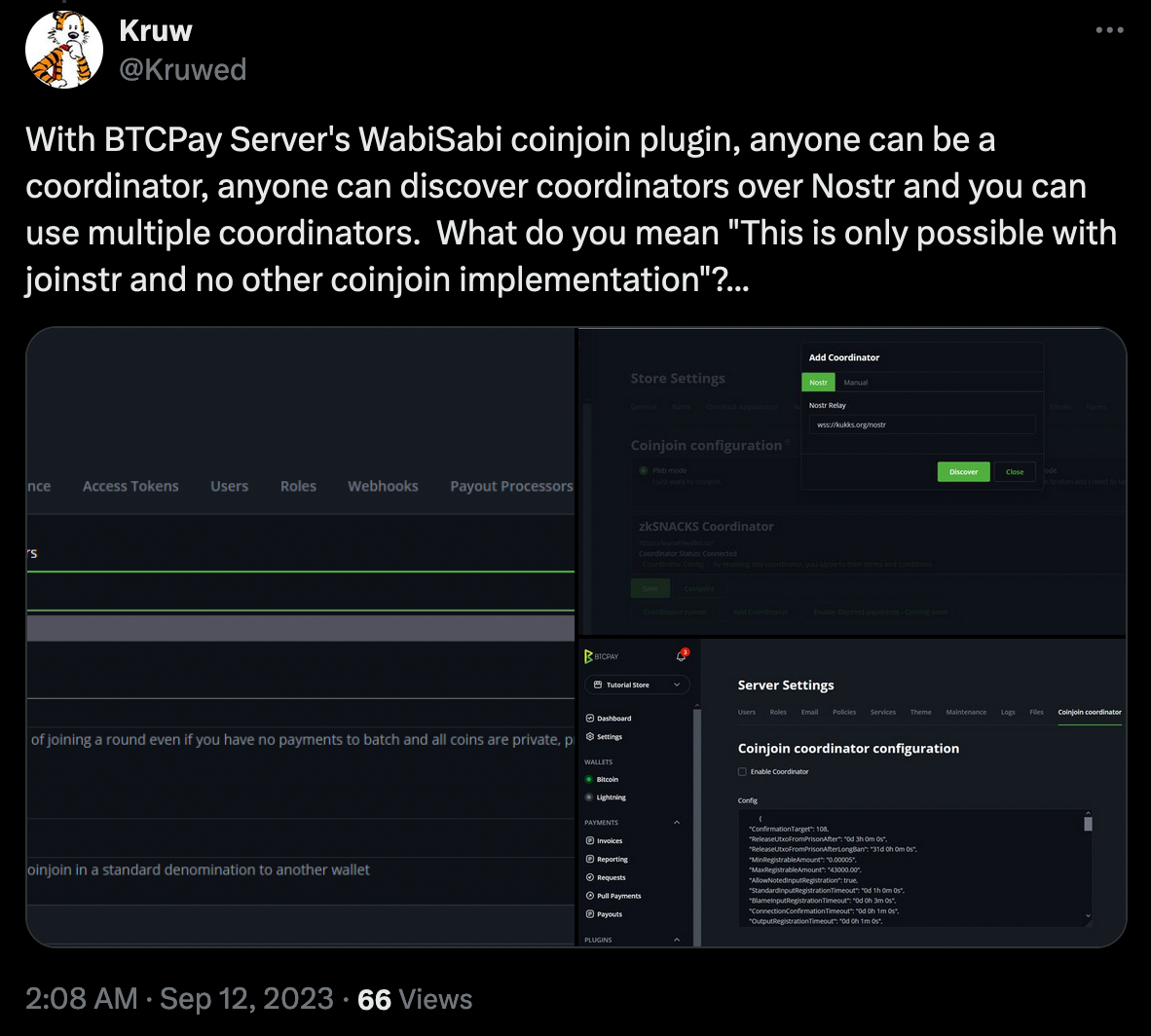The height and width of the screenshot is (1036, 1151).
Task: Click the @Kruwed handle
Action: 183,70
